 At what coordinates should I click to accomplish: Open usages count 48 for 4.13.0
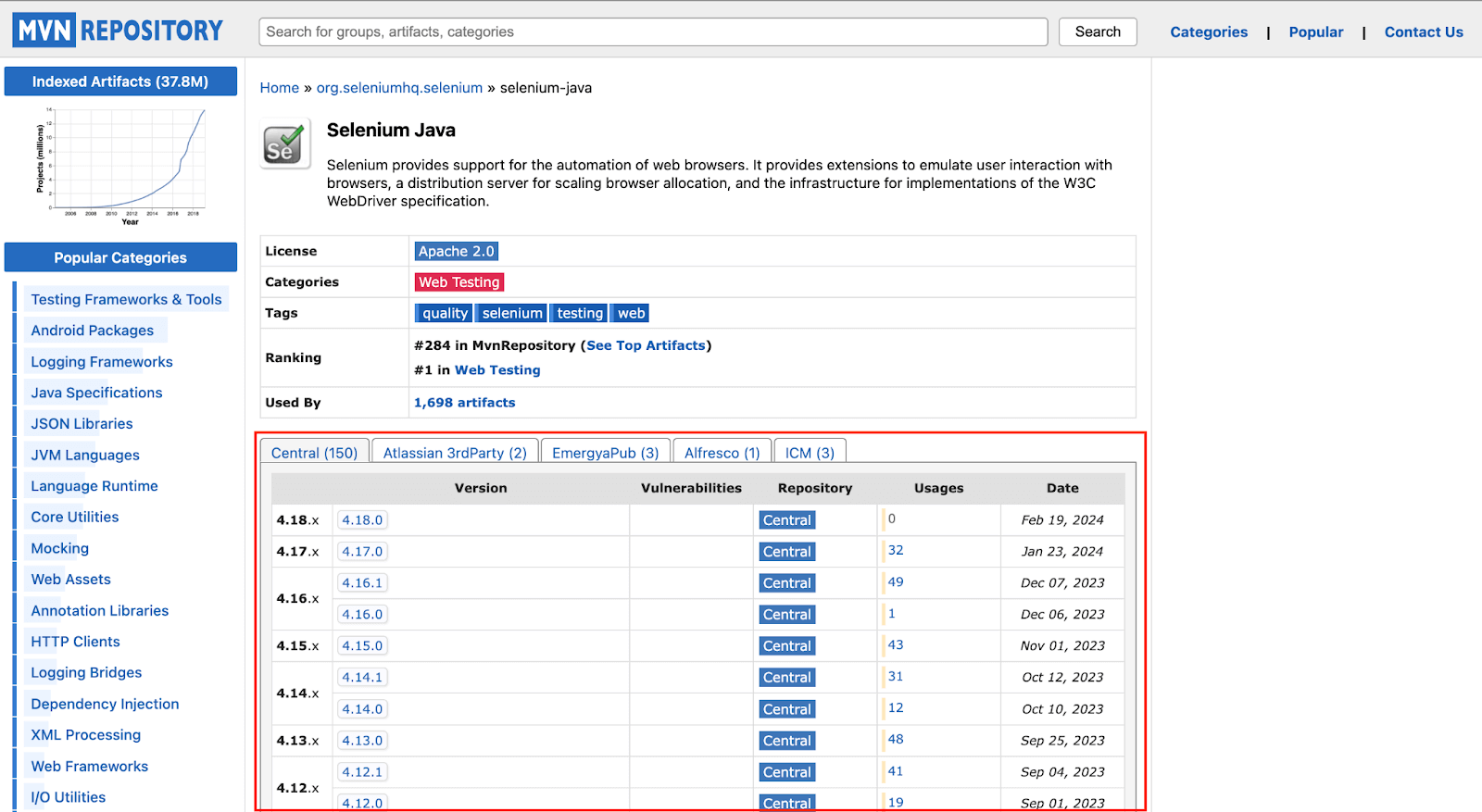pyautogui.click(x=896, y=739)
